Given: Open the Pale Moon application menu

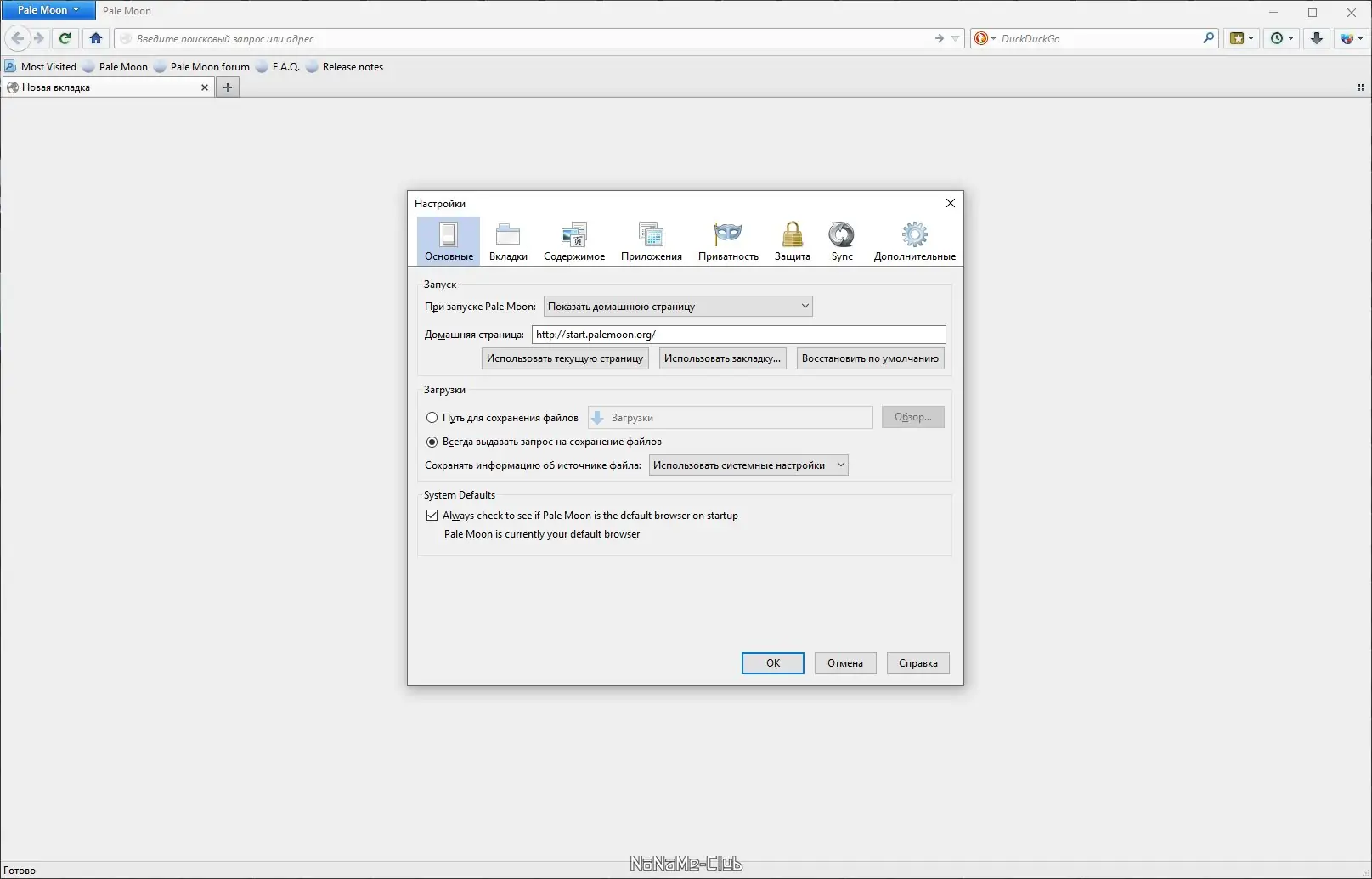Looking at the screenshot, I should pyautogui.click(x=48, y=10).
